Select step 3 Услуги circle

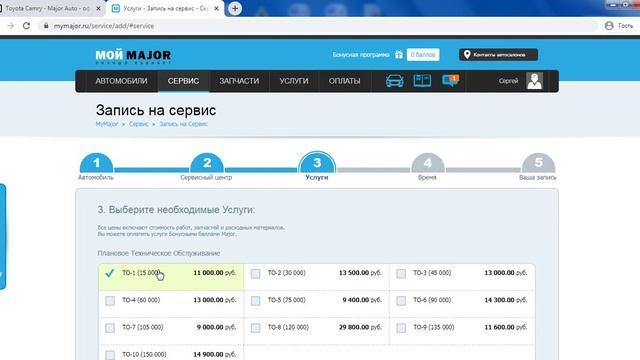[317, 162]
